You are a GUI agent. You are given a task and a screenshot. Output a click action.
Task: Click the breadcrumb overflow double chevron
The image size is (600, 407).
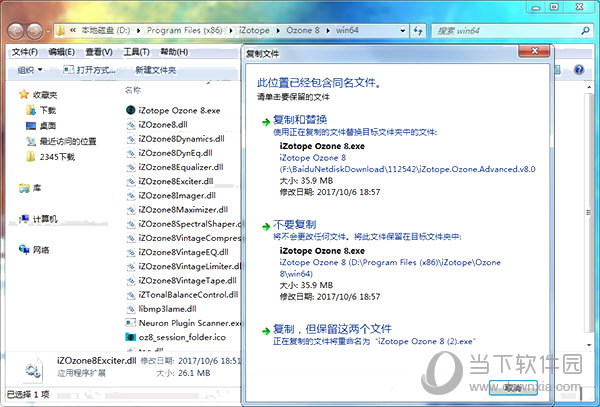[72, 31]
